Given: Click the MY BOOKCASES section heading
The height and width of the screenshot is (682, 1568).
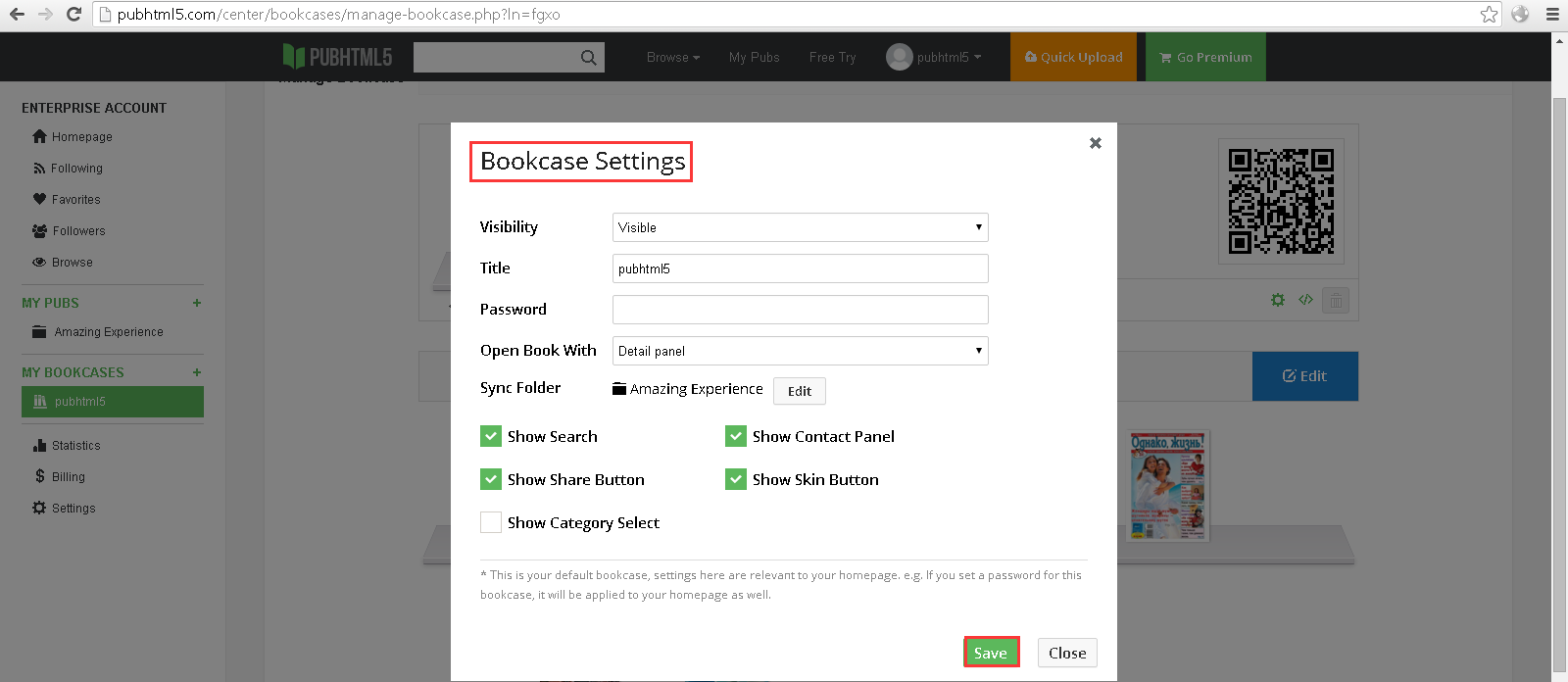Looking at the screenshot, I should pyautogui.click(x=73, y=372).
